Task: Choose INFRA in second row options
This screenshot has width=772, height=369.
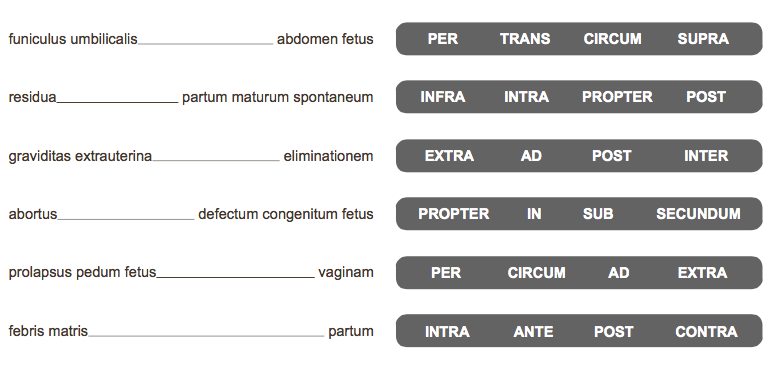Action: pyautogui.click(x=443, y=97)
